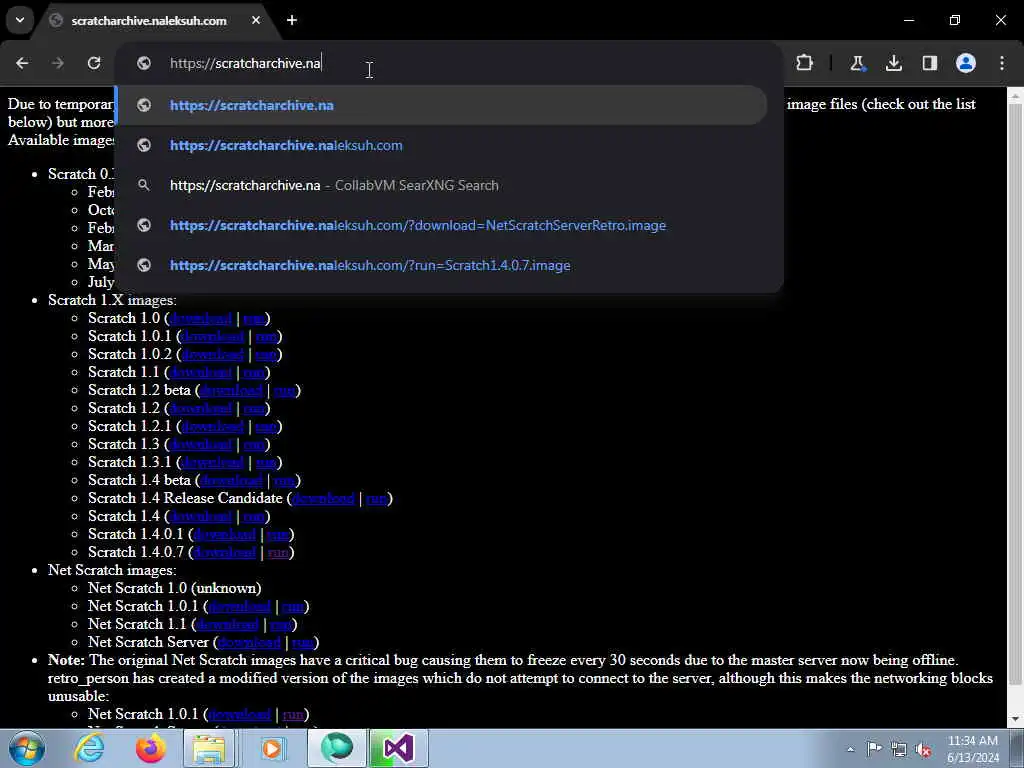
Task: Open the Downloads icon
Action: click(893, 63)
